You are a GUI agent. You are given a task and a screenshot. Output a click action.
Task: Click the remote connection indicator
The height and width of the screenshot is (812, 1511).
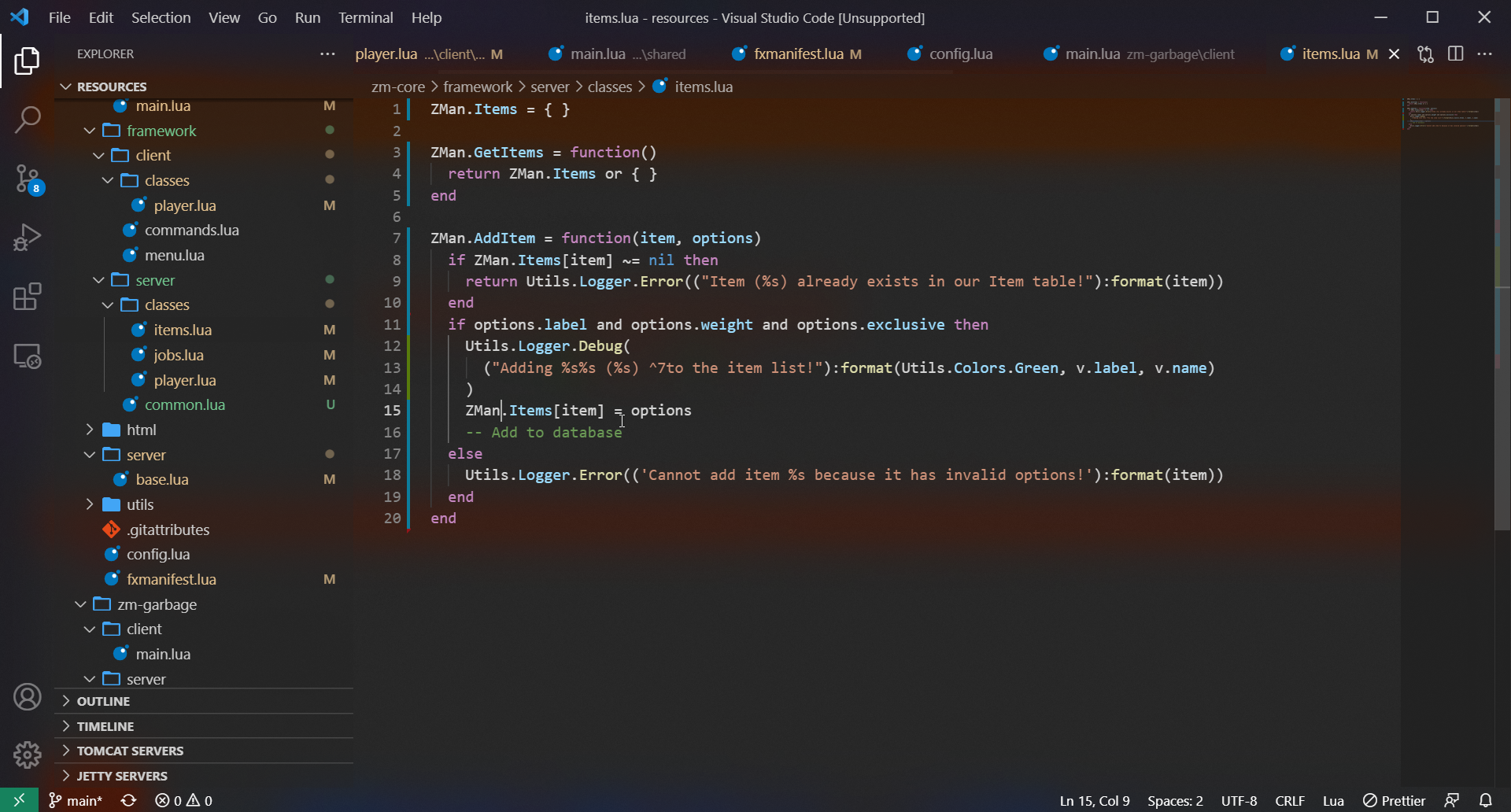click(x=16, y=800)
